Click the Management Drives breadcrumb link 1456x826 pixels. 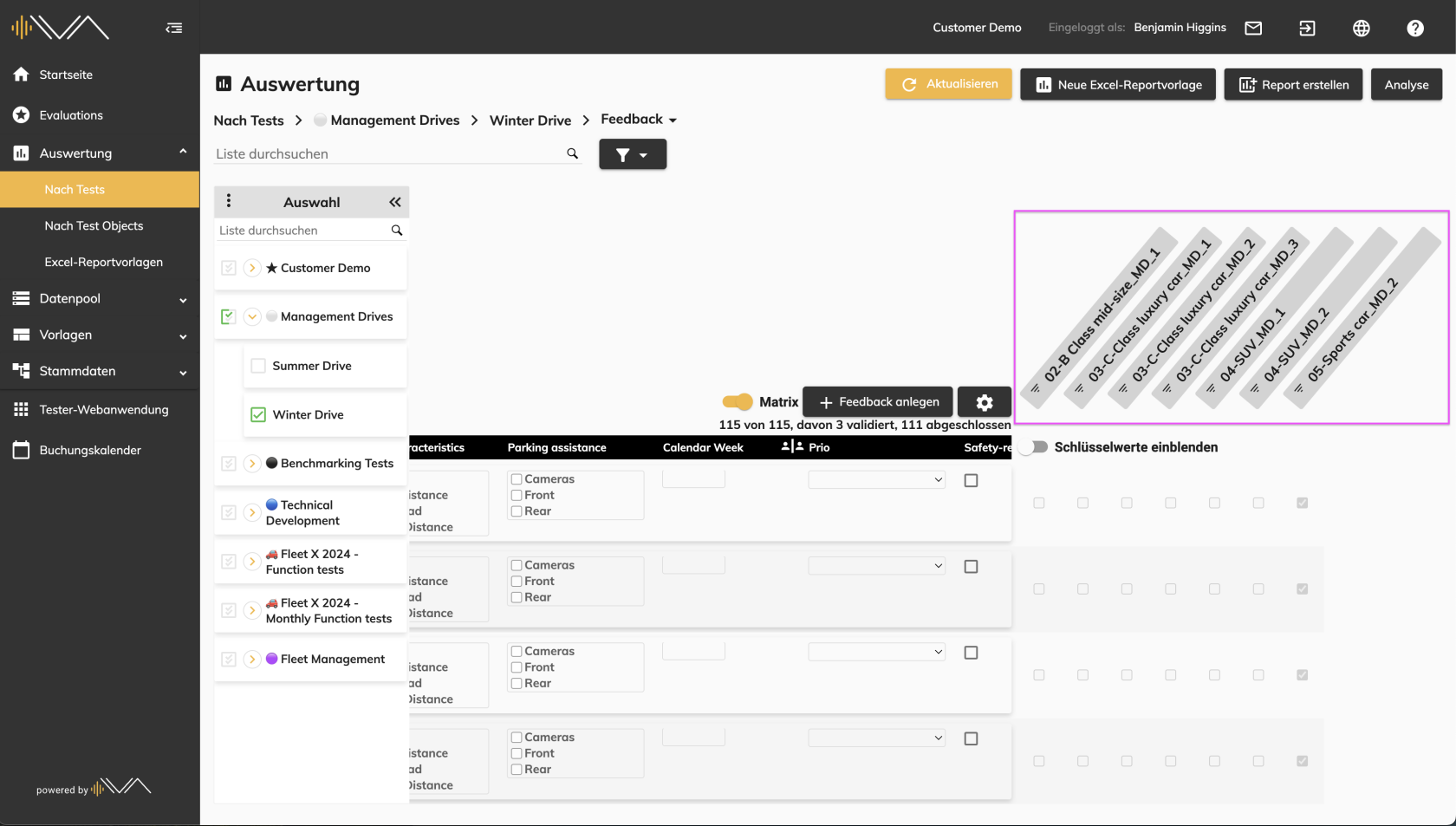pos(395,120)
